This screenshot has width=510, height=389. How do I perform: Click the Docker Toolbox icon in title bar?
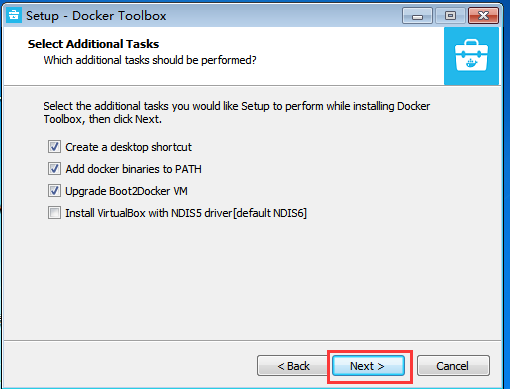click(x=14, y=15)
